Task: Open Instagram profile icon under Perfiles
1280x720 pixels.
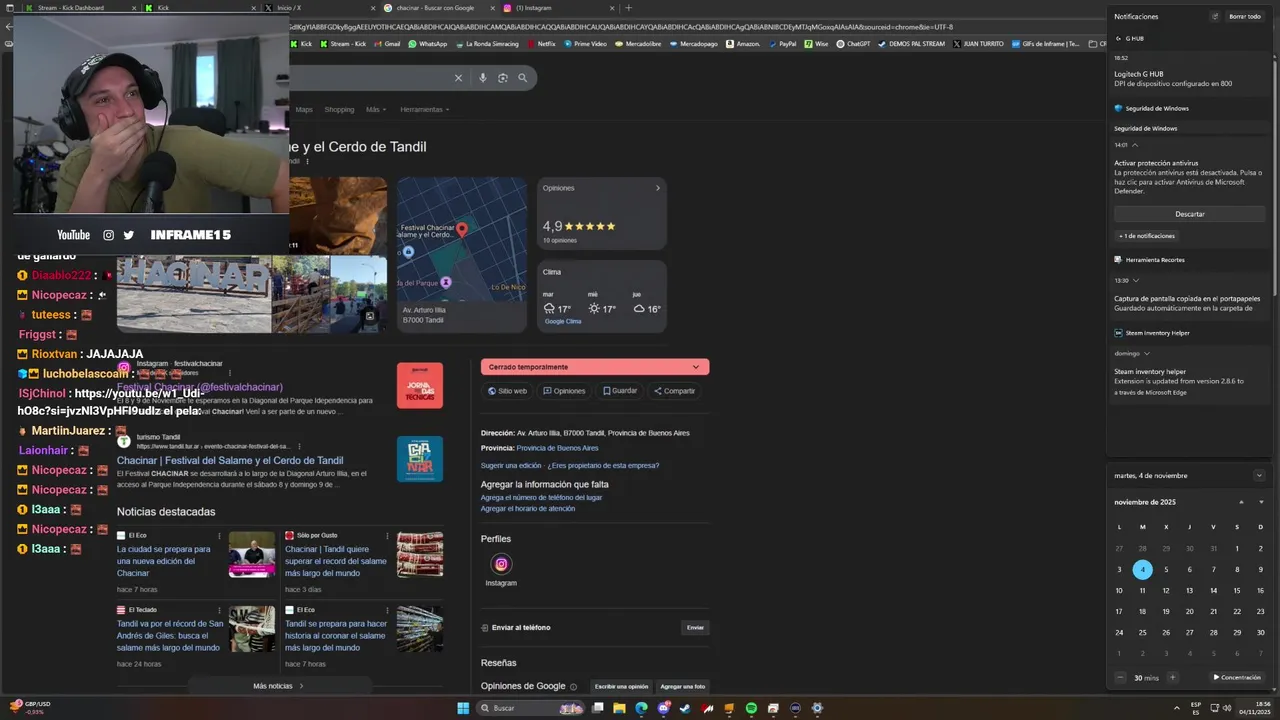Action: click(x=501, y=564)
